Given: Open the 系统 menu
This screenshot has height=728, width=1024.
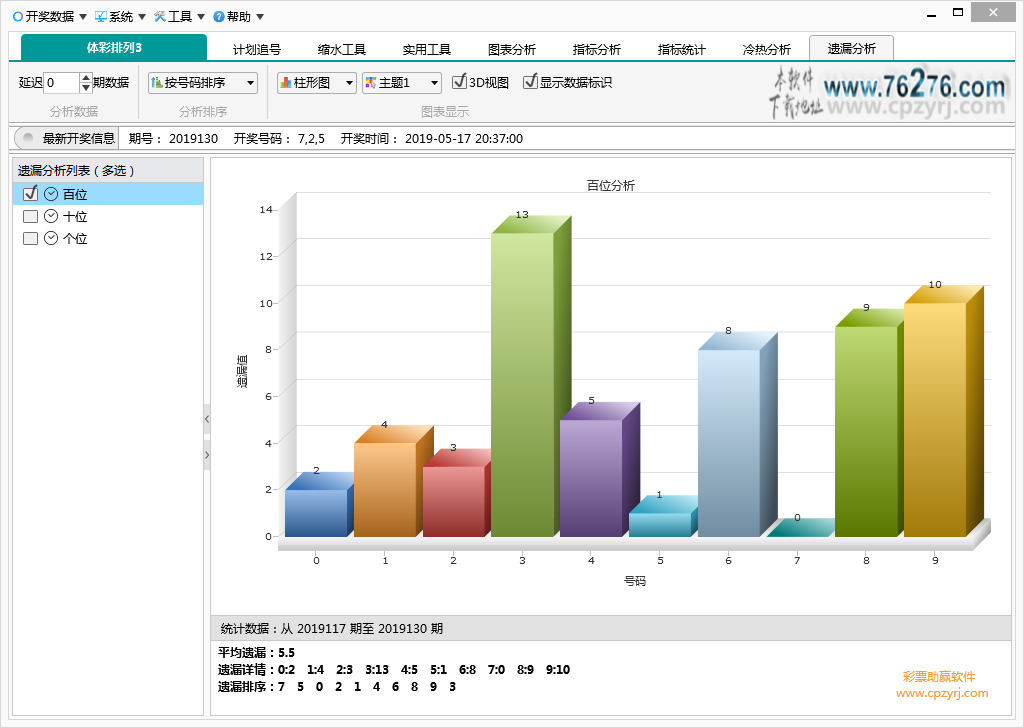Looking at the screenshot, I should [120, 16].
